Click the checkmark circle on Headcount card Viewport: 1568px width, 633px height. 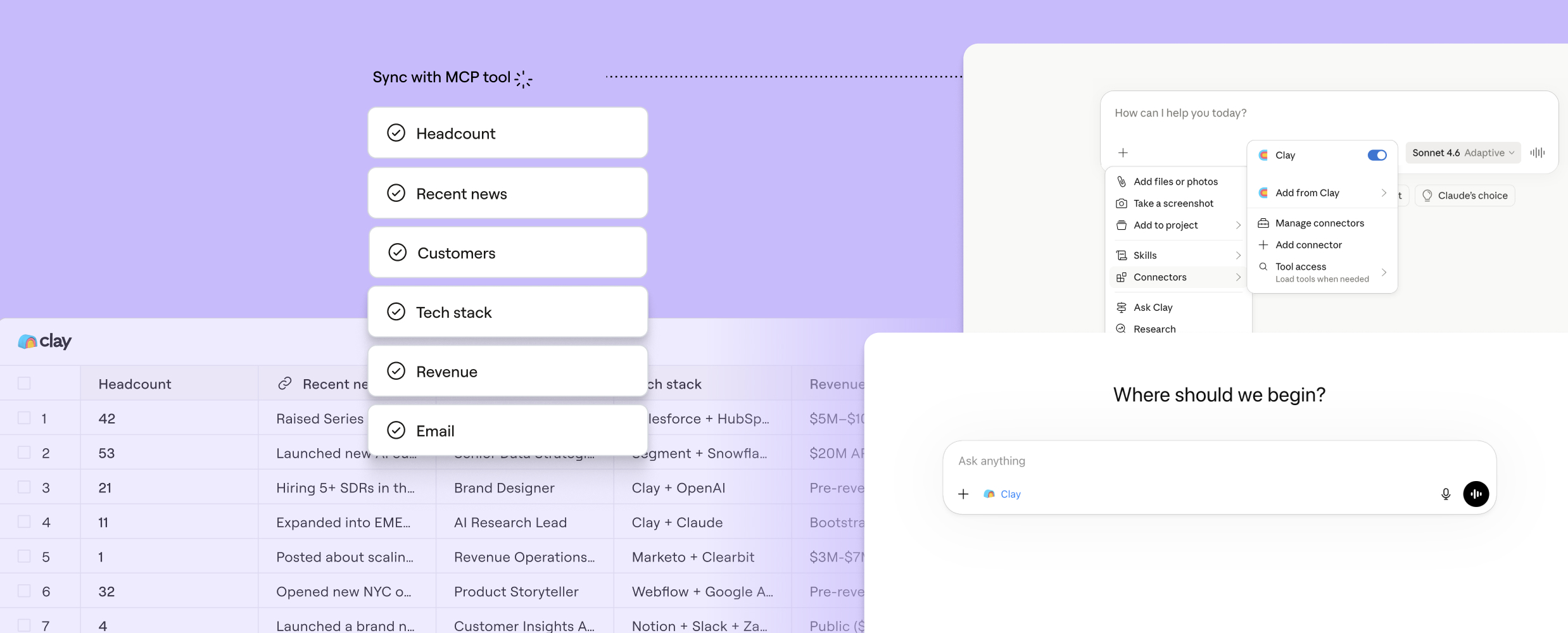pos(396,133)
